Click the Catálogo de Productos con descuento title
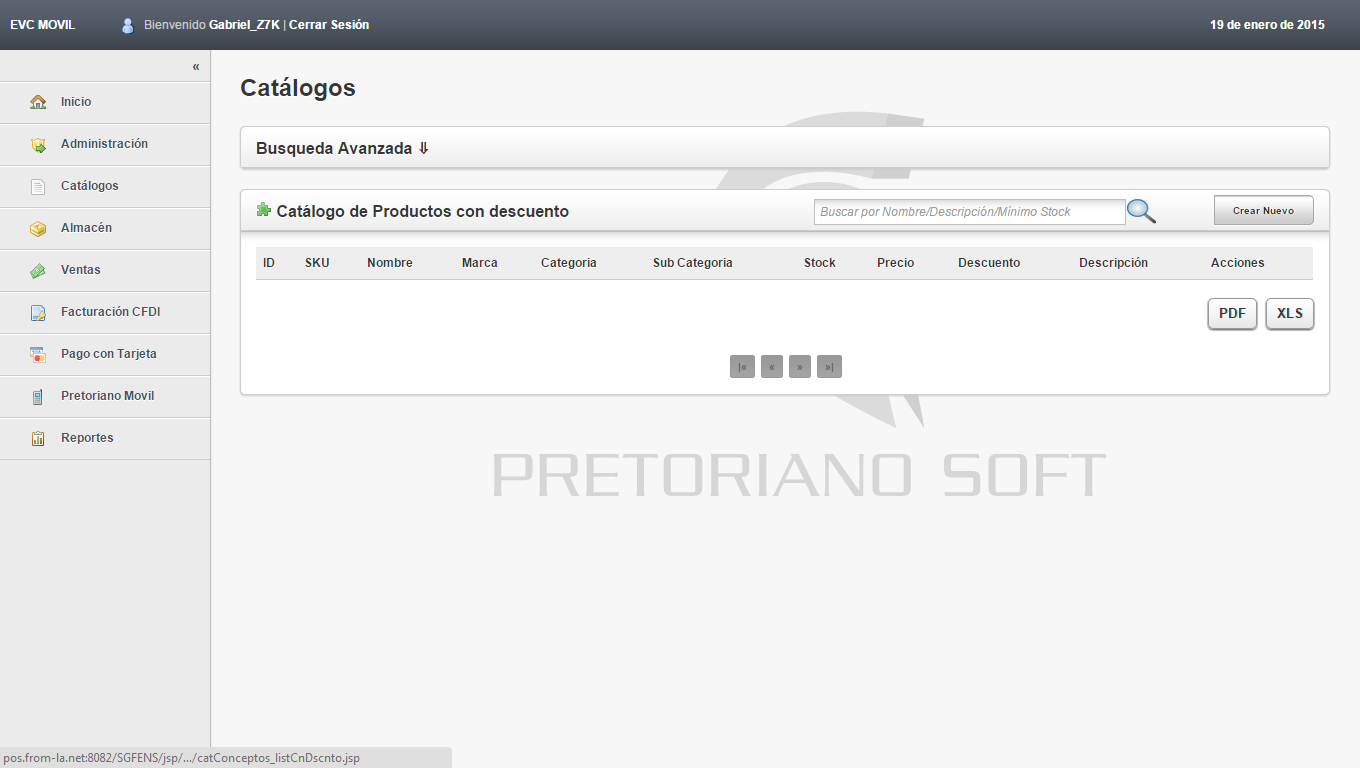This screenshot has width=1360, height=768. pos(423,211)
